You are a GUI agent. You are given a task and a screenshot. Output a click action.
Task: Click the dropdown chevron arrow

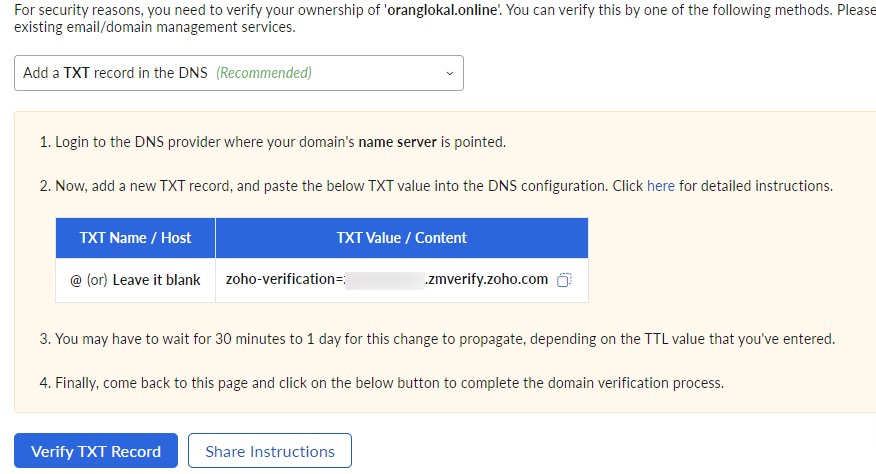point(449,73)
